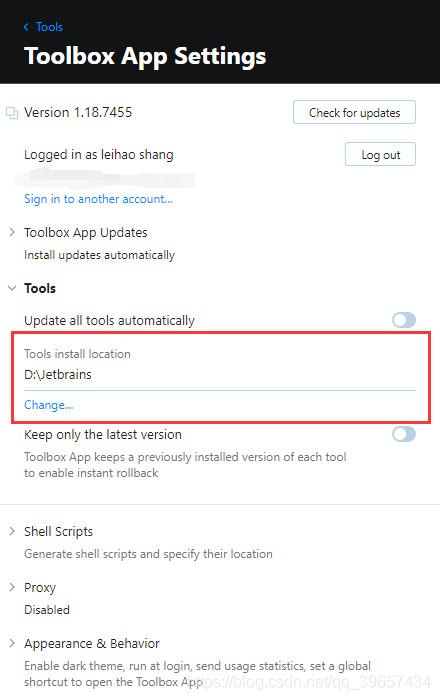Viewport: 440px width, 700px height.
Task: Click the Shell Scripts heading
Action: [x=58, y=532]
